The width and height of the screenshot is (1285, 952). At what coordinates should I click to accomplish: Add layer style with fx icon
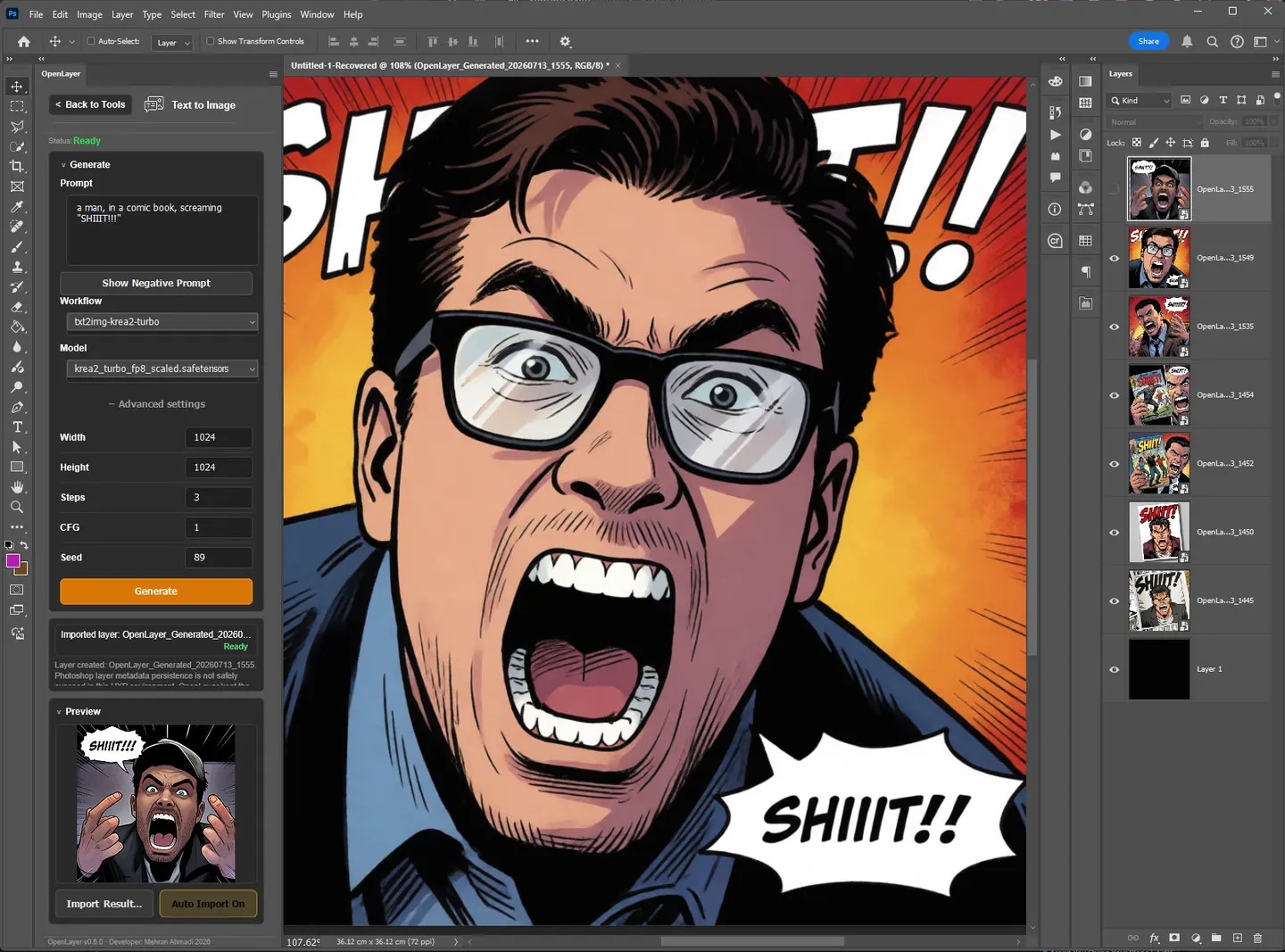tap(1154, 938)
